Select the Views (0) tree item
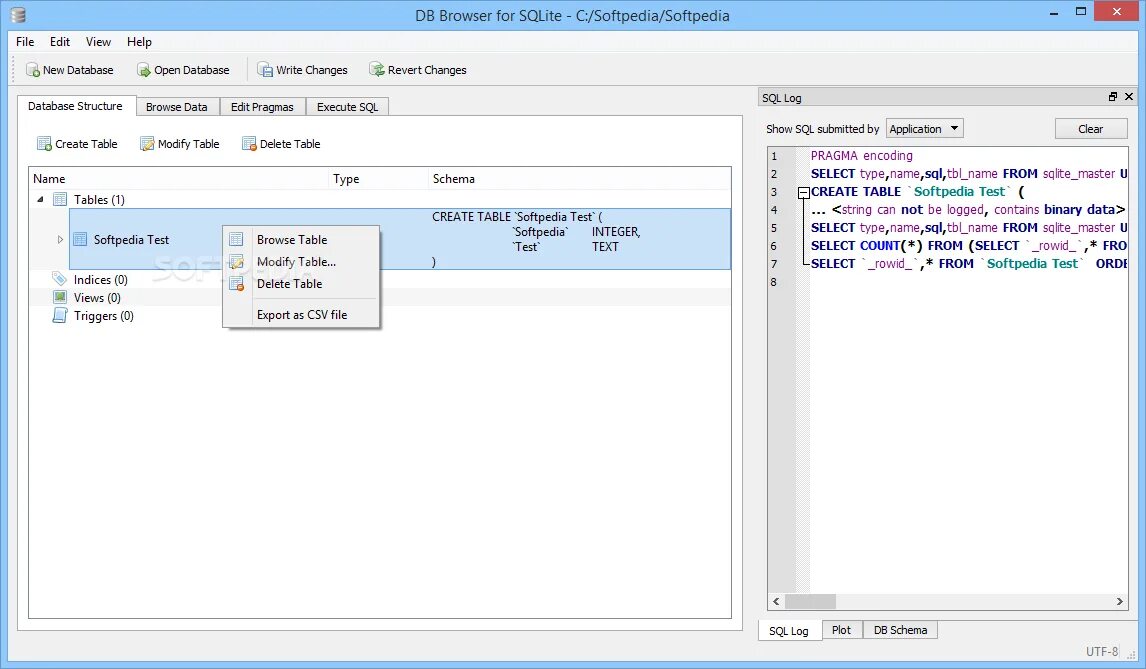The width and height of the screenshot is (1146, 669). coord(97,298)
